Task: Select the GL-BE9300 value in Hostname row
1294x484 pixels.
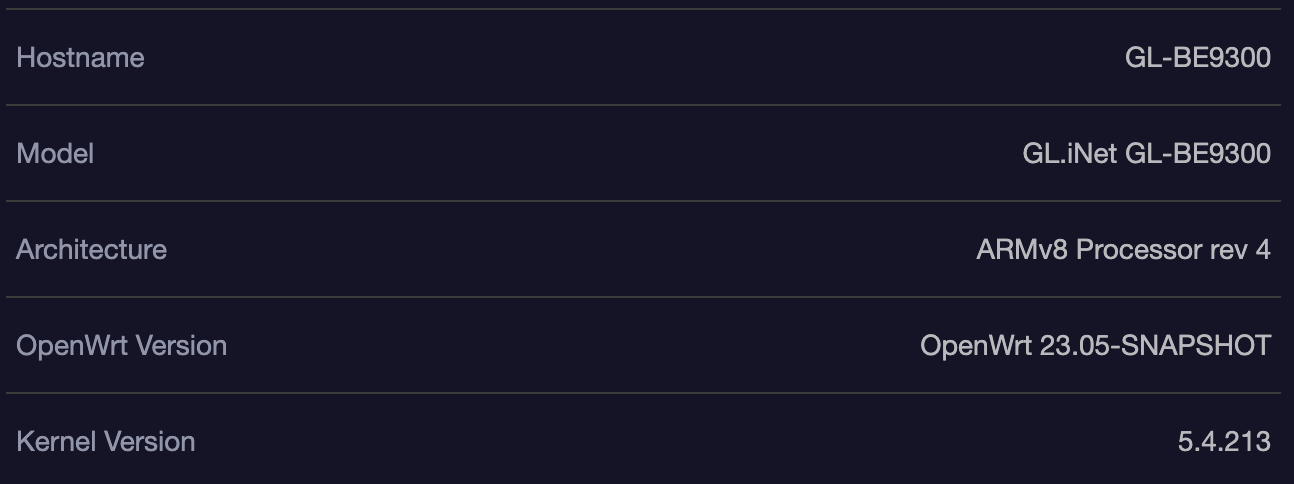Action: pyautogui.click(x=1197, y=58)
